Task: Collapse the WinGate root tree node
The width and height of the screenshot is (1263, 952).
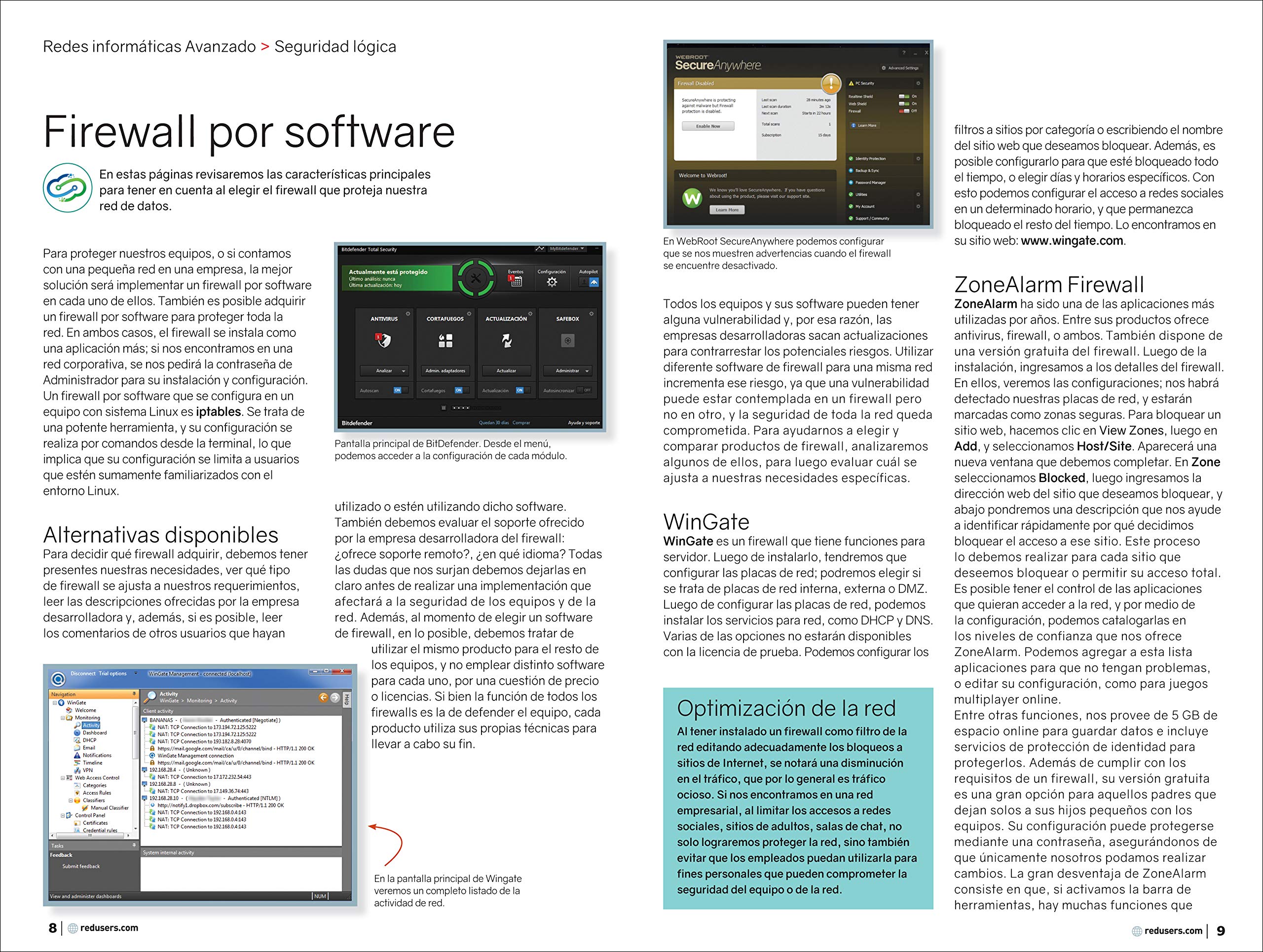Action: pos(55,702)
